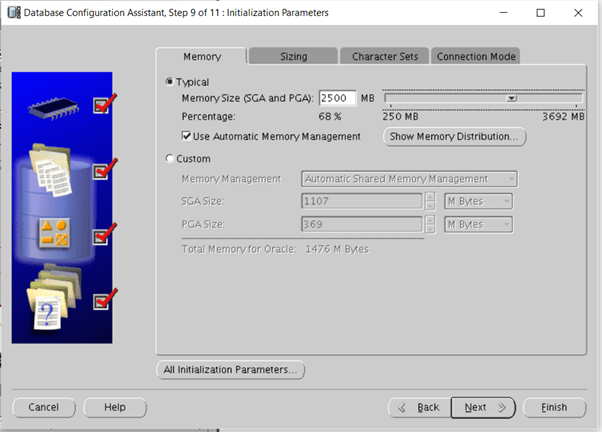Click the Database Configuration Assistant title icon
The width and height of the screenshot is (602, 432).
[11, 13]
